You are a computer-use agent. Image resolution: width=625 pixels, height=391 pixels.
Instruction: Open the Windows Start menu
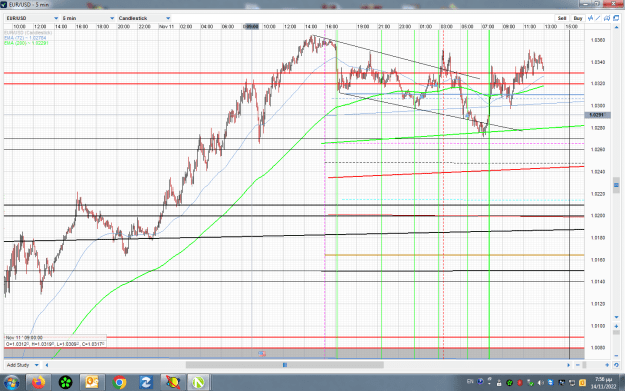11,383
